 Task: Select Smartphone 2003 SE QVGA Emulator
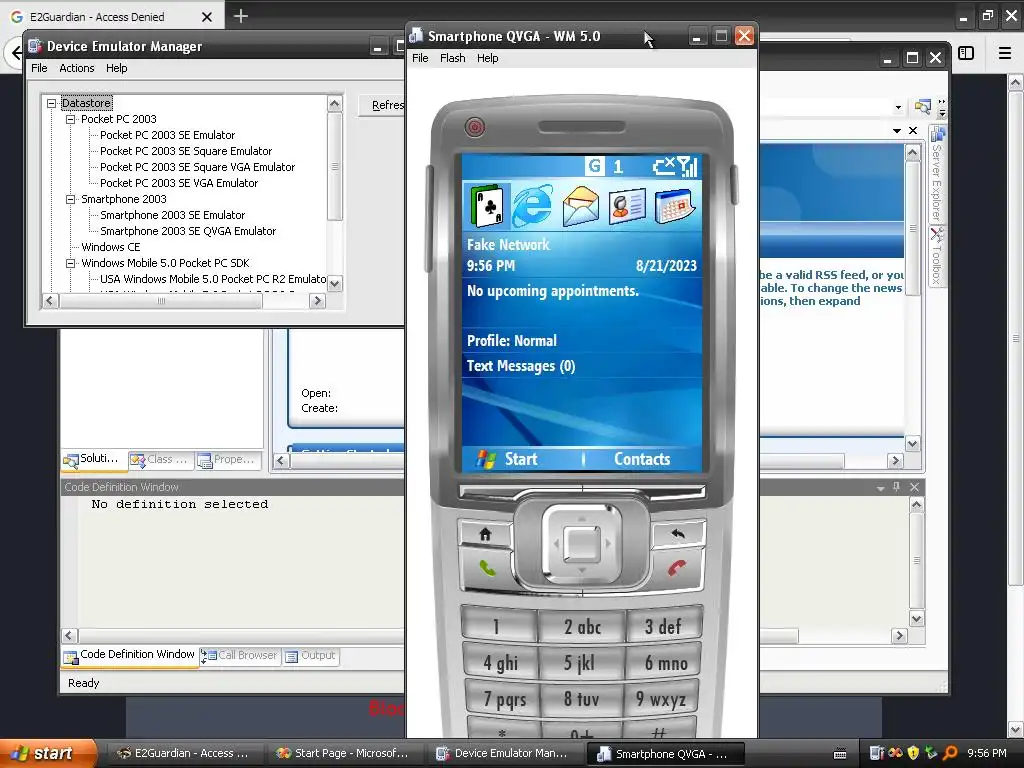188,231
